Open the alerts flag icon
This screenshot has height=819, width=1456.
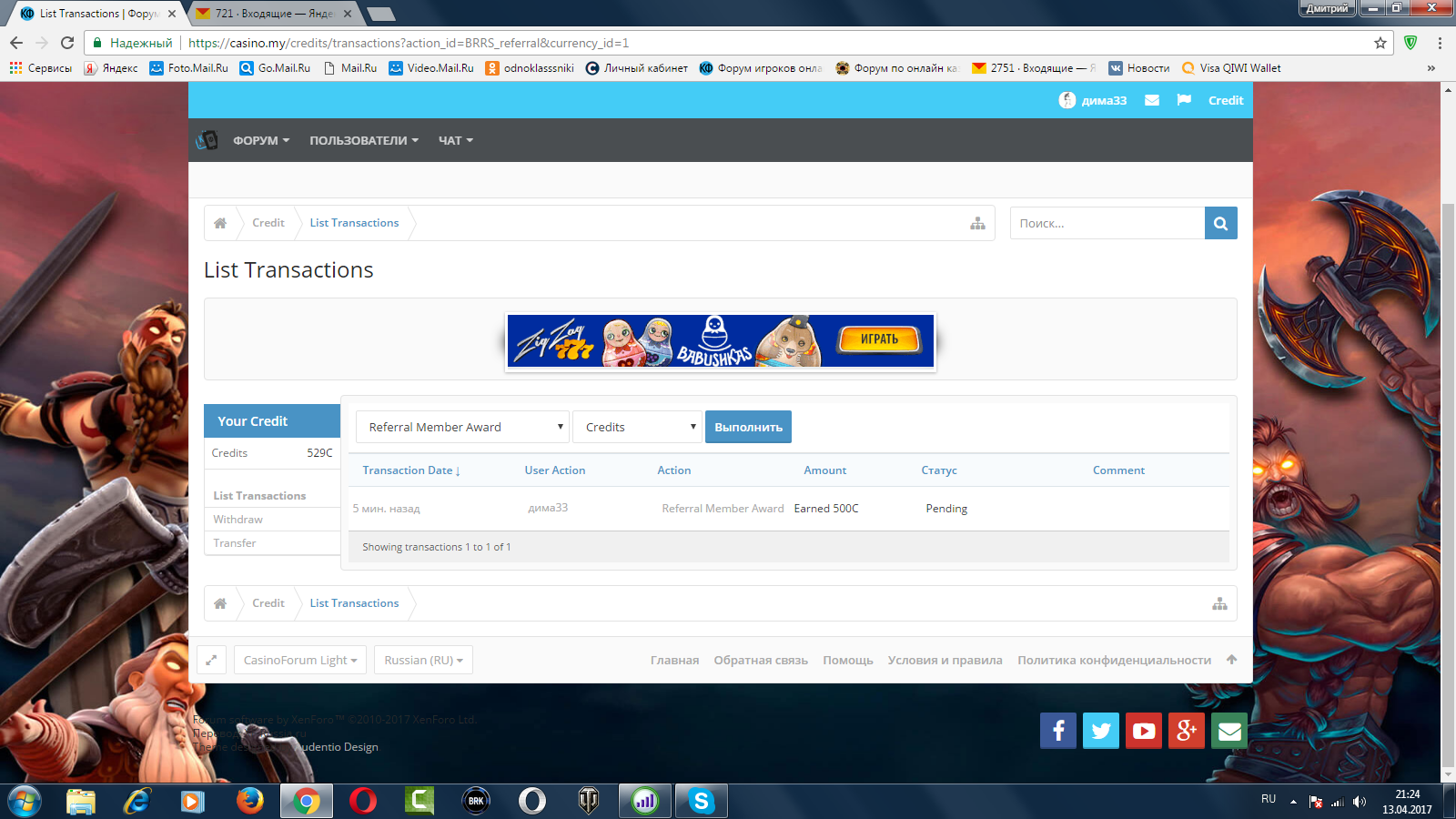click(x=1184, y=100)
